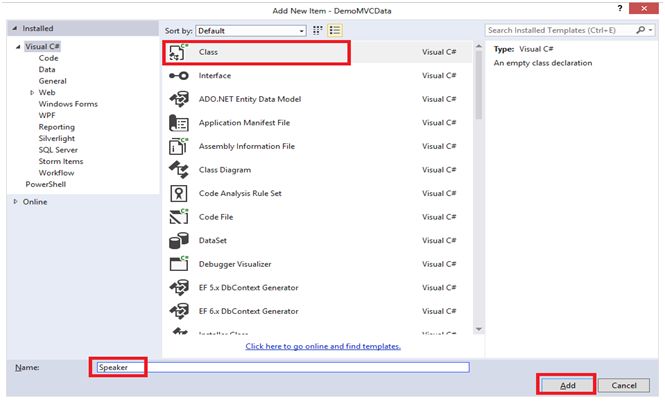Collapse the Visual C# node
The width and height of the screenshot is (665, 401).
(x=18, y=47)
